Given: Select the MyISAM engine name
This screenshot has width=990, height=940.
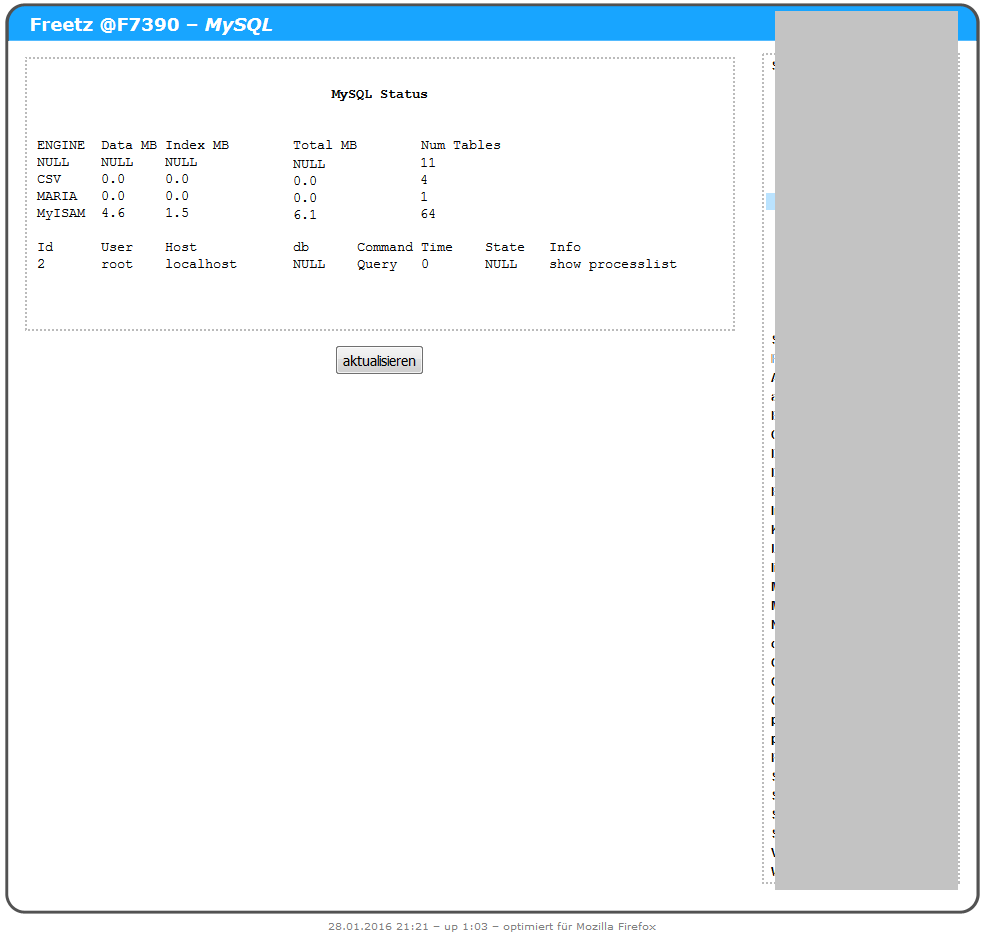Looking at the screenshot, I should pos(61,213).
